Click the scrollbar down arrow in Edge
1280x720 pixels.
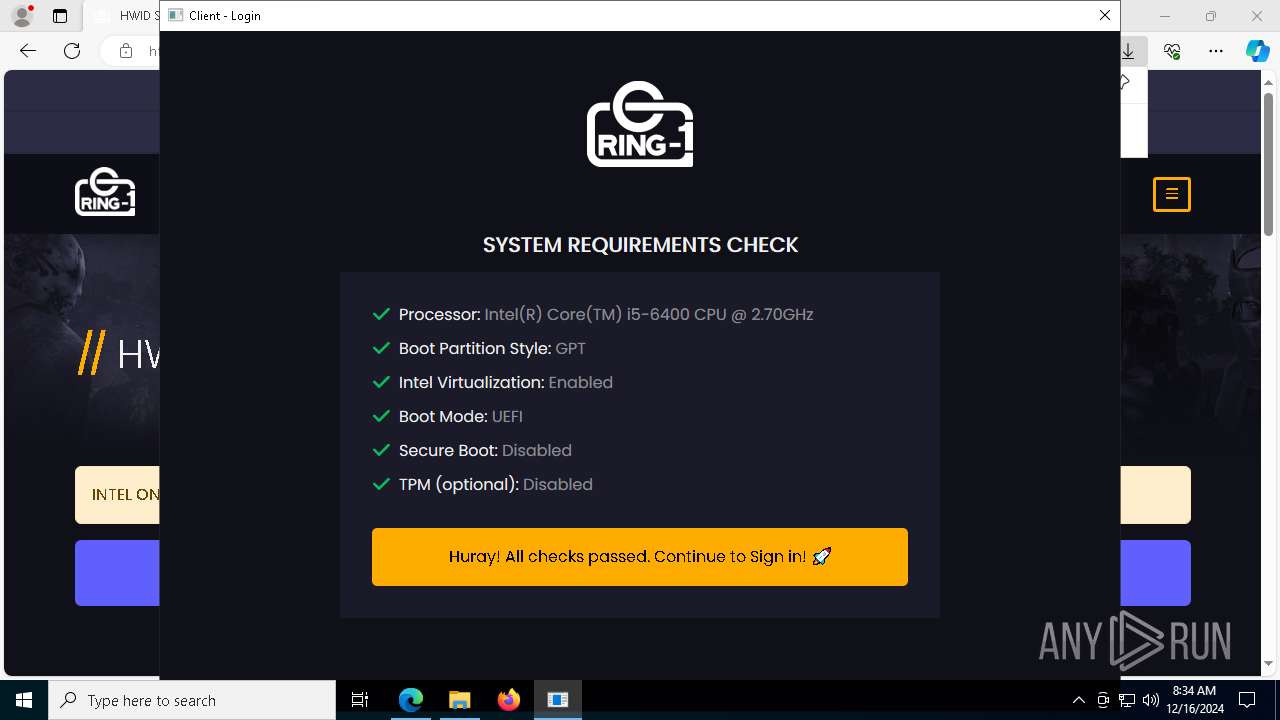(1269, 664)
